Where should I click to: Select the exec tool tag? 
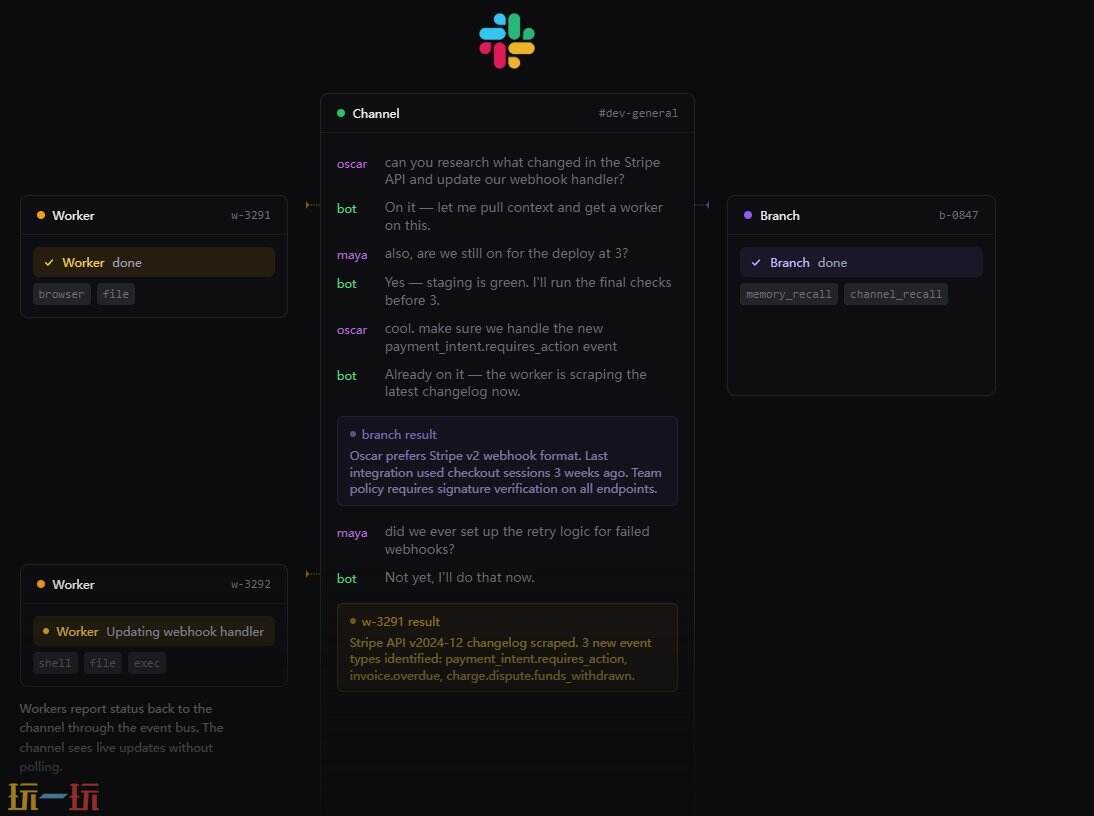pos(146,663)
